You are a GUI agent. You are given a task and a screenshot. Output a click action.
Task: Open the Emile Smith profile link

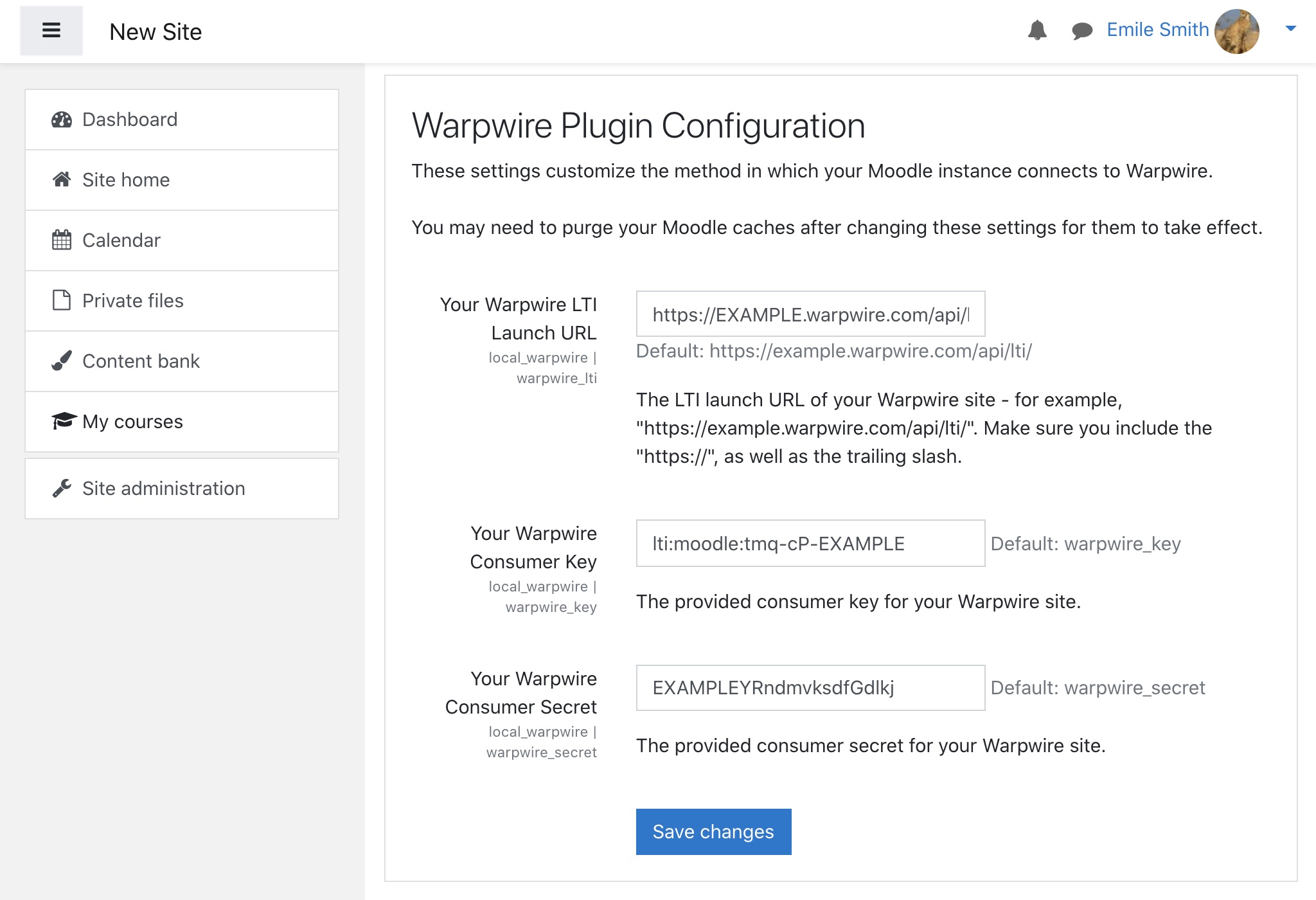coord(1157,30)
